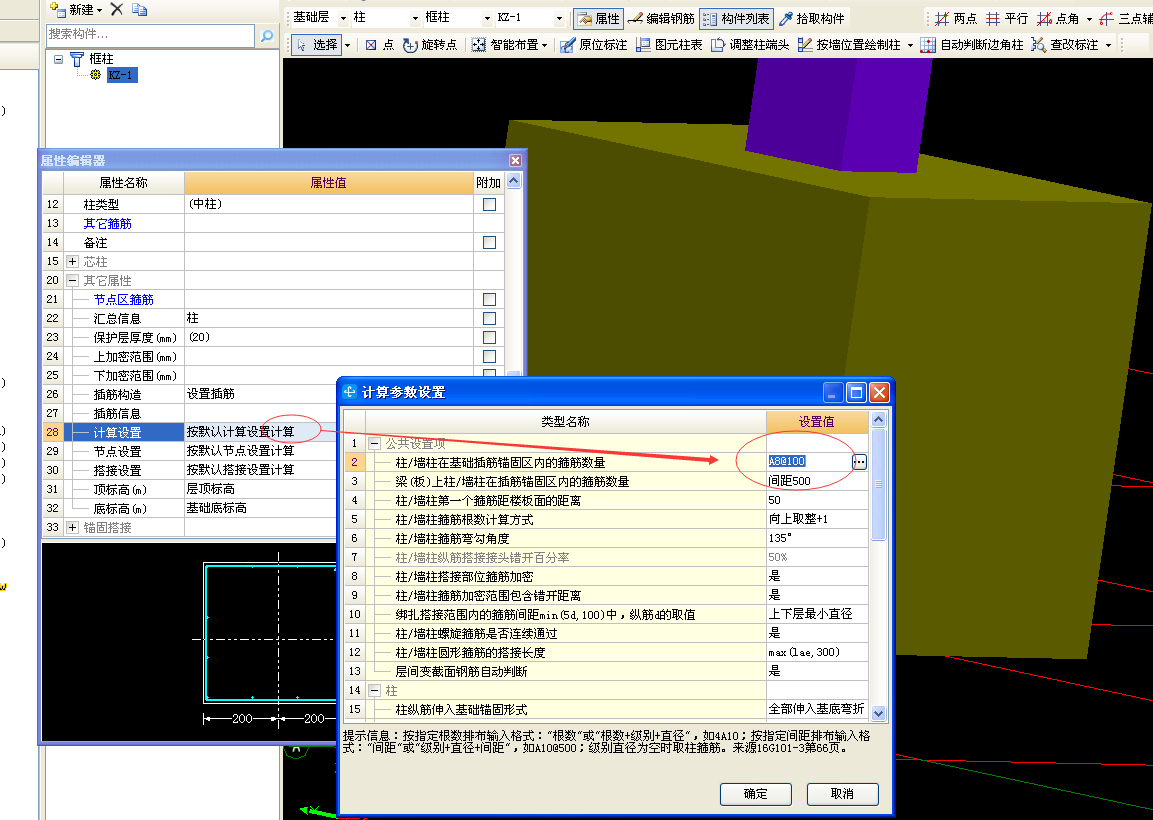
Task: Toggle 附加 checkbox for 上加密范围 row
Action: pyautogui.click(x=489, y=357)
